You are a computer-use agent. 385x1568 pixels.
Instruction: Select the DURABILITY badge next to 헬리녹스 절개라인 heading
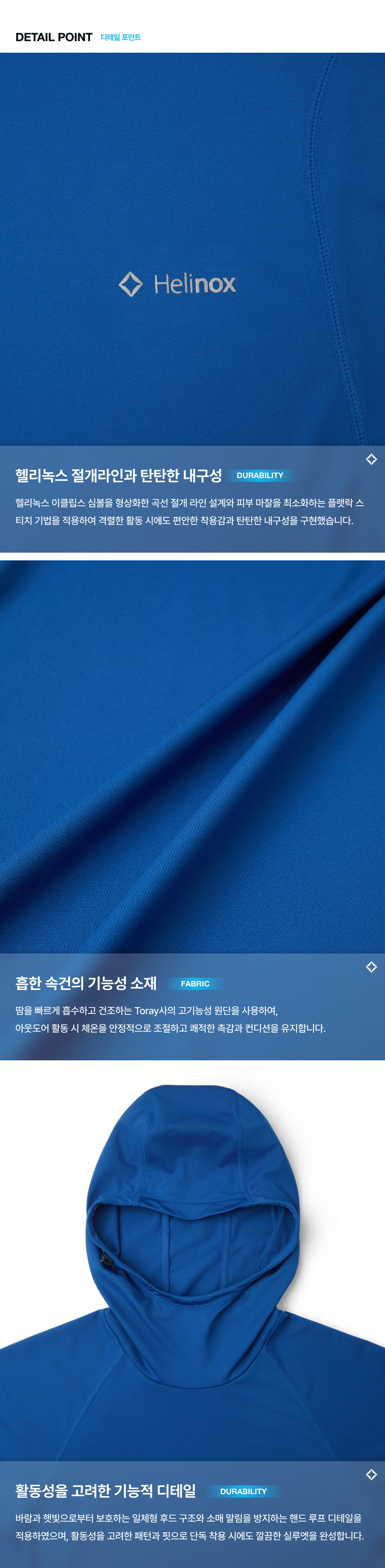(259, 475)
